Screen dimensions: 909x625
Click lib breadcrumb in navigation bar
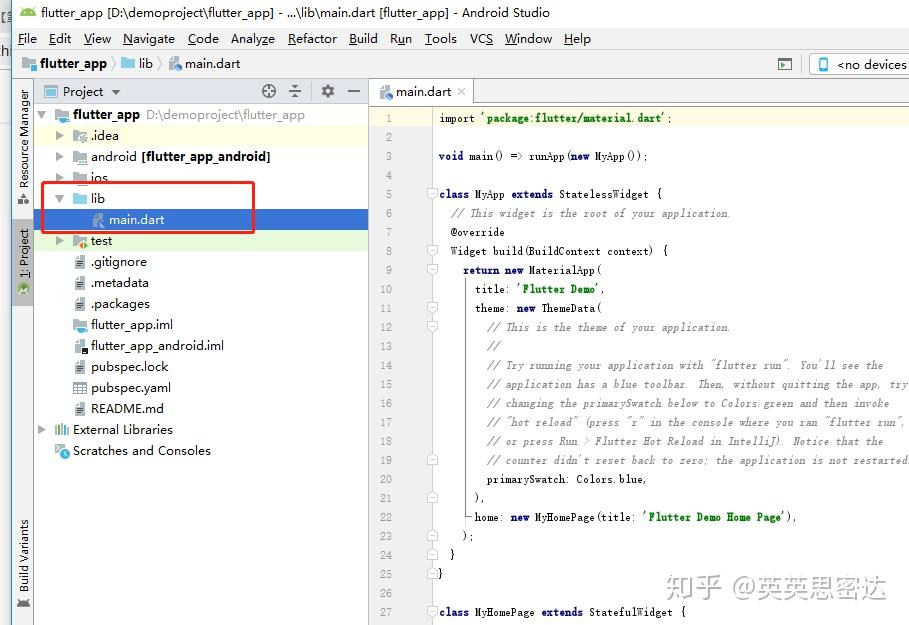[137, 64]
